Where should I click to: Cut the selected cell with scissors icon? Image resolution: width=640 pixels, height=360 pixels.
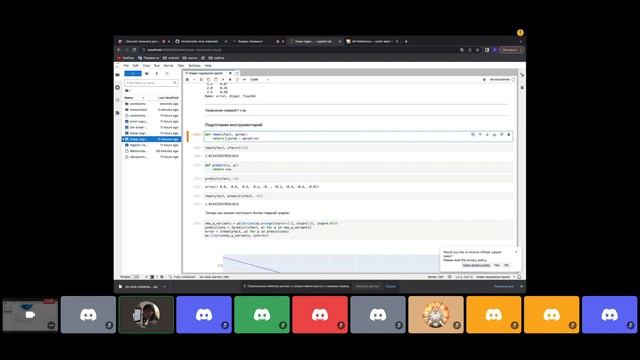(201, 80)
